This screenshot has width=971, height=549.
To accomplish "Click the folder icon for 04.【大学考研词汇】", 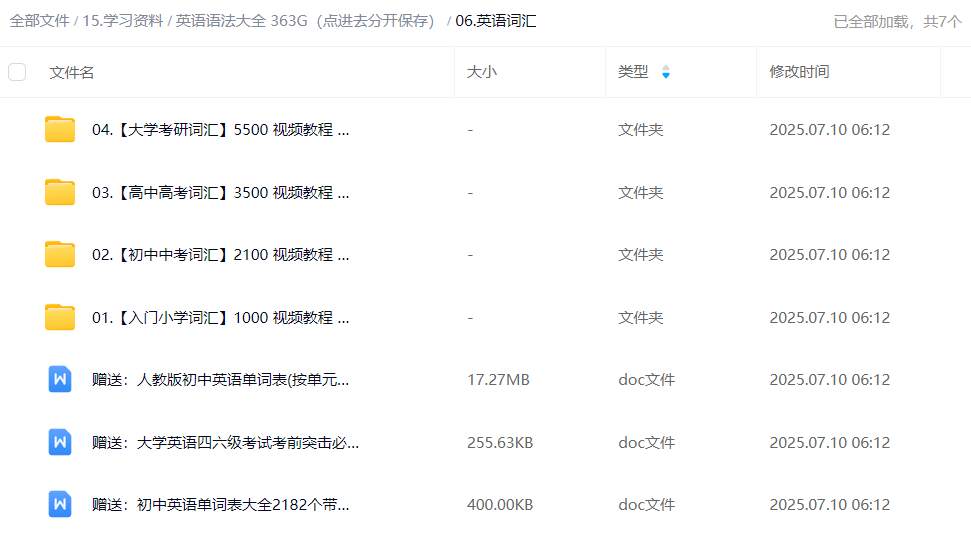I will [60, 130].
